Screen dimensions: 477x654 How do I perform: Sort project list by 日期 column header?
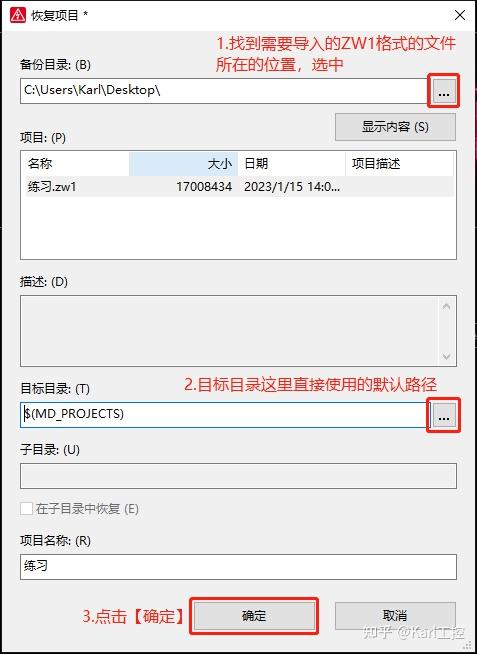pyautogui.click(x=291, y=164)
